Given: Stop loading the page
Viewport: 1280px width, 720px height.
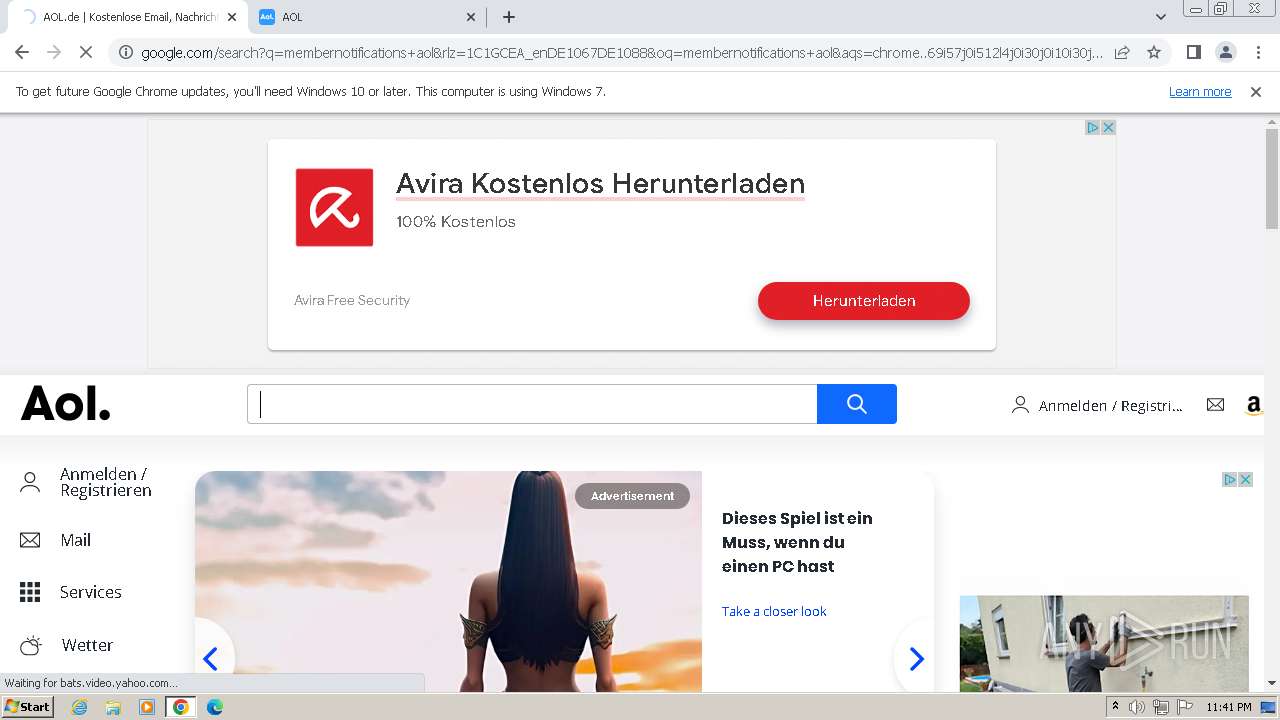Looking at the screenshot, I should (x=86, y=52).
